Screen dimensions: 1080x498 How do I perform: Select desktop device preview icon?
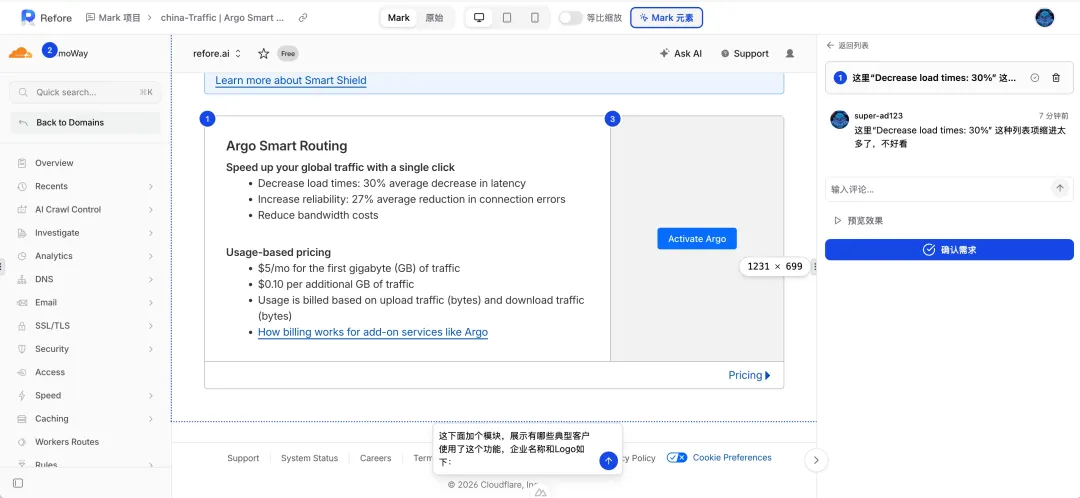pos(479,18)
